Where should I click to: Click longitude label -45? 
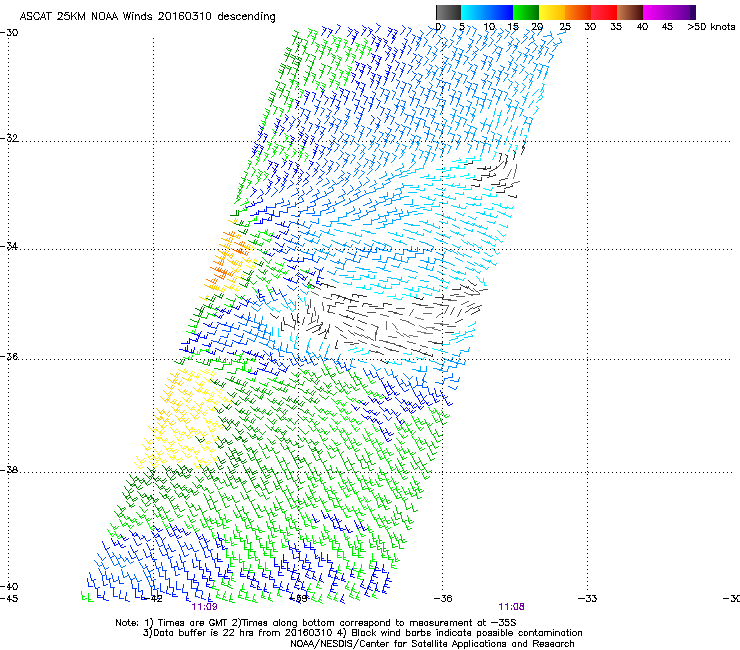(x=9, y=599)
